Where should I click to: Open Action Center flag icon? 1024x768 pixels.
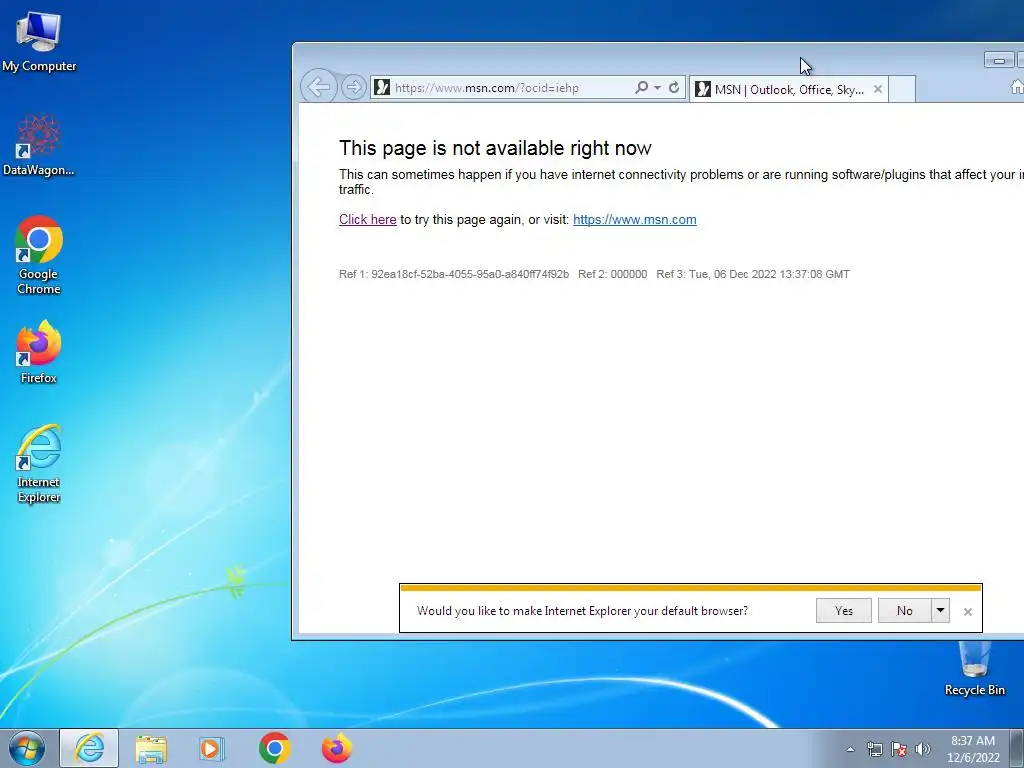pos(899,749)
